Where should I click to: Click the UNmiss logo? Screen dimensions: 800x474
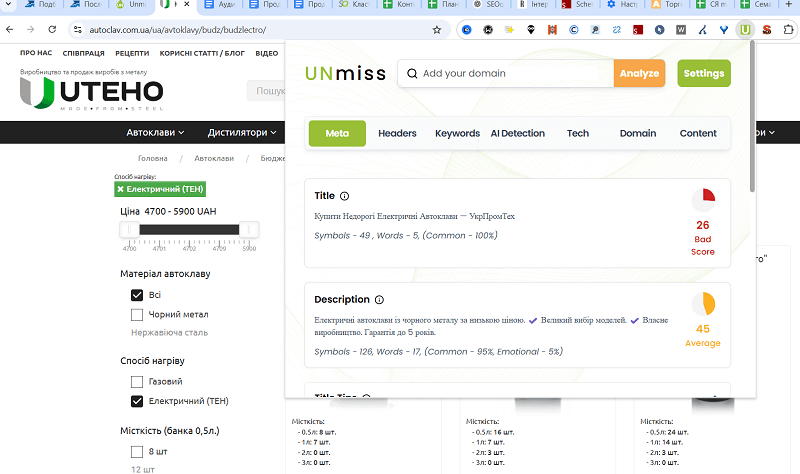pyautogui.click(x=345, y=73)
